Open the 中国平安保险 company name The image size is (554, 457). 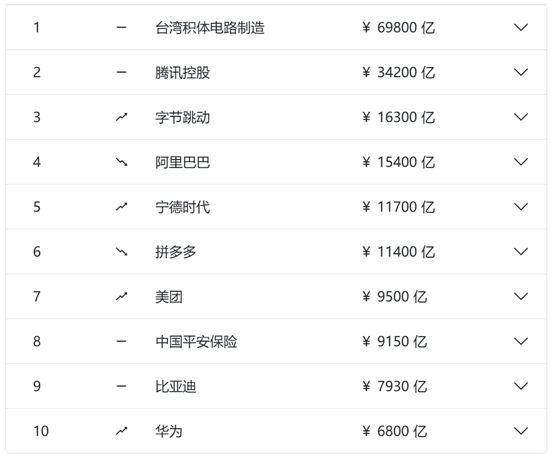tap(196, 342)
